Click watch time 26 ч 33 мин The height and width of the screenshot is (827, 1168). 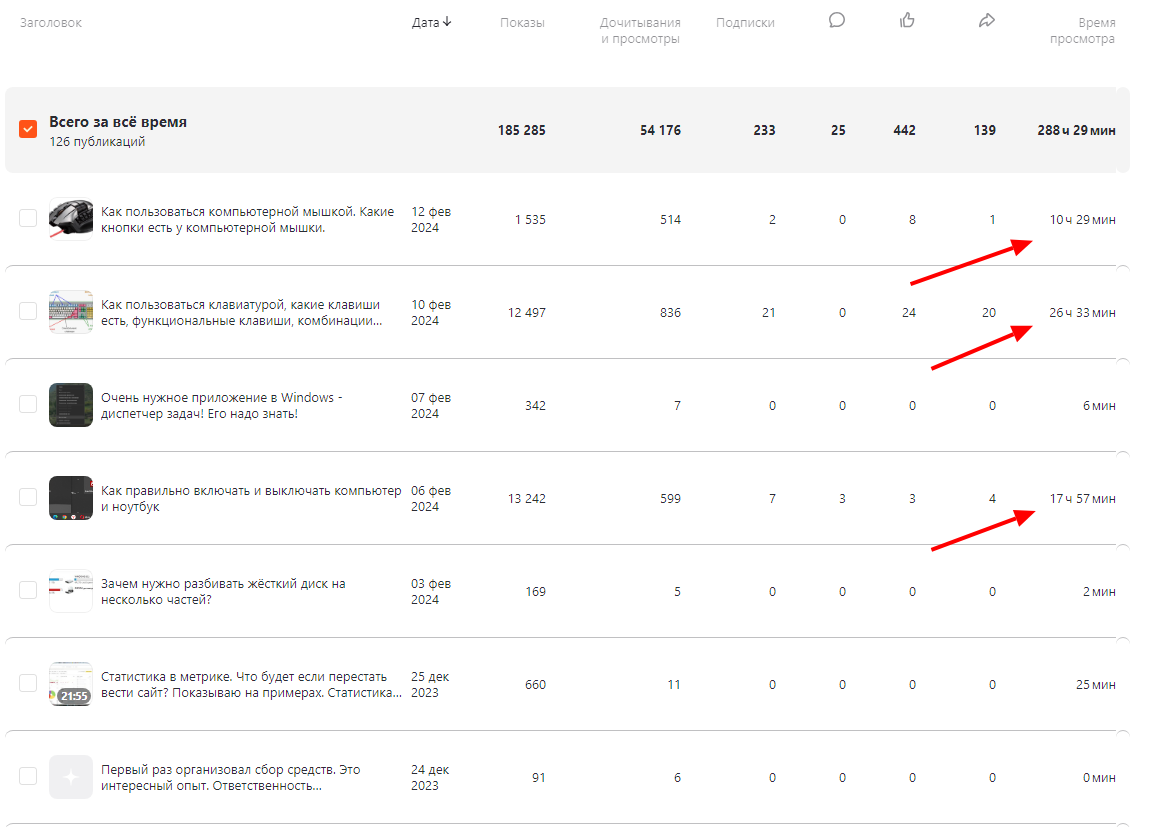1082,313
